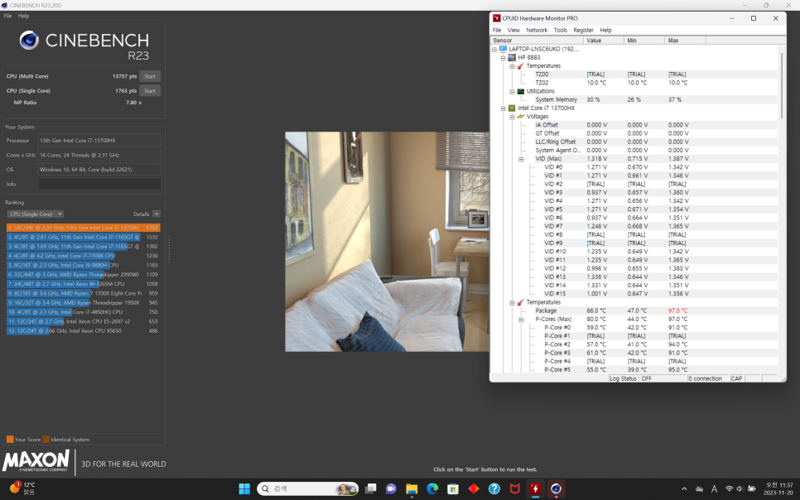
Task: Click the Hardware Monitor title bar icon
Action: pyautogui.click(x=496, y=18)
